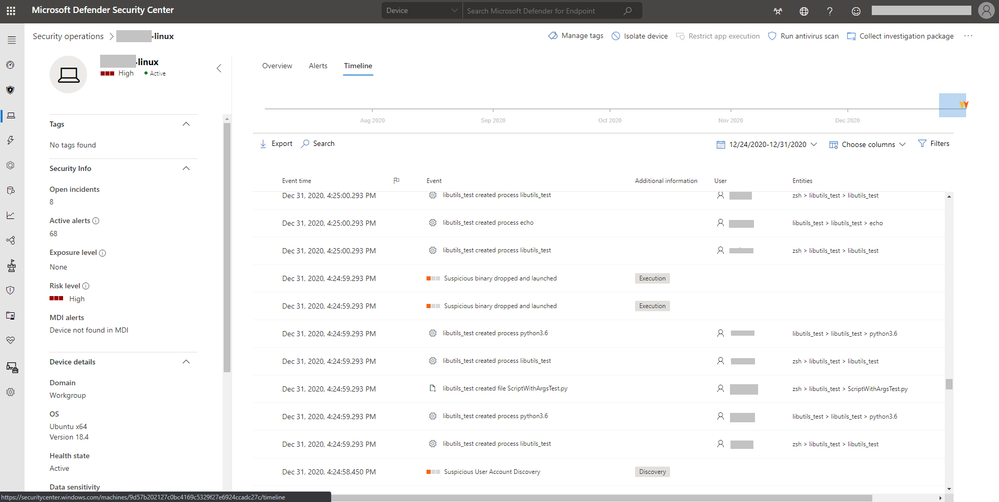999x502 pixels.
Task: Open the globe language settings icon
Action: pyautogui.click(x=803, y=11)
